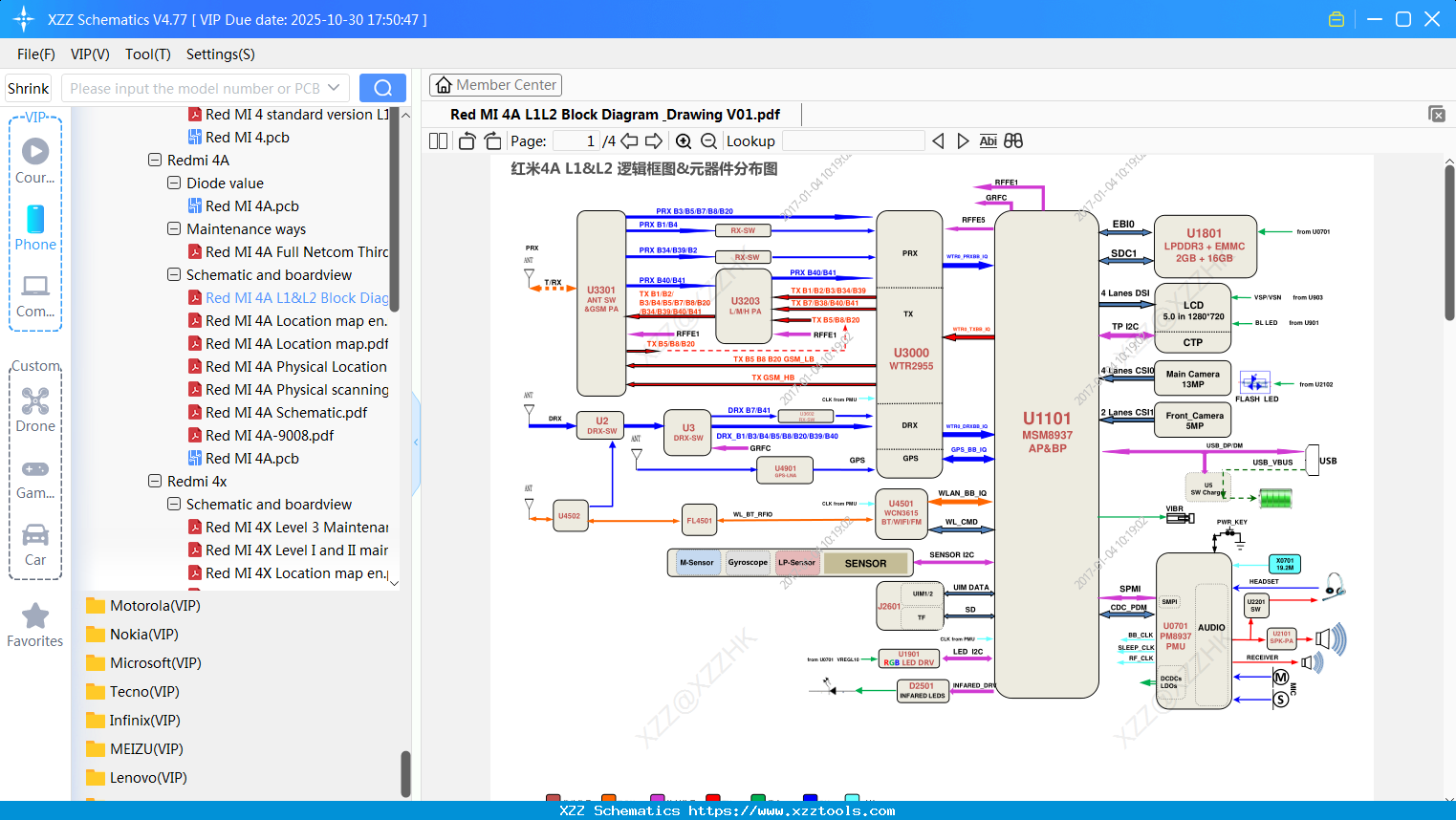The height and width of the screenshot is (820, 1456).
Task: Select the Drone category icon
Action: tap(35, 410)
